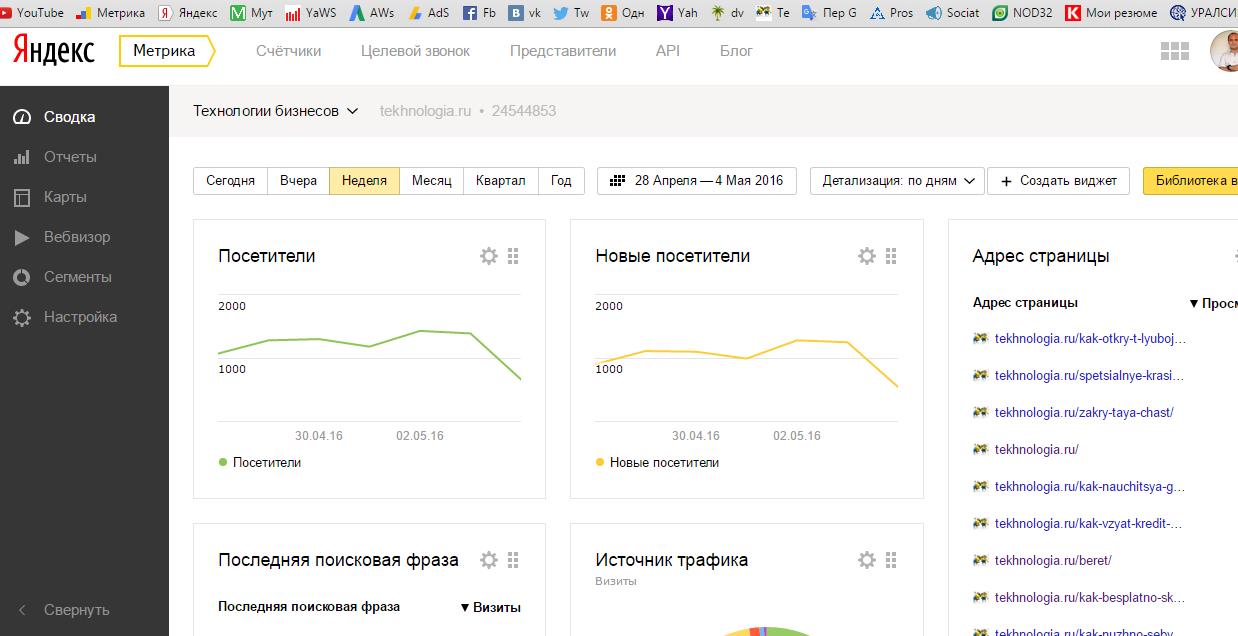Open settings gear of Источник трафика widget

(867, 560)
